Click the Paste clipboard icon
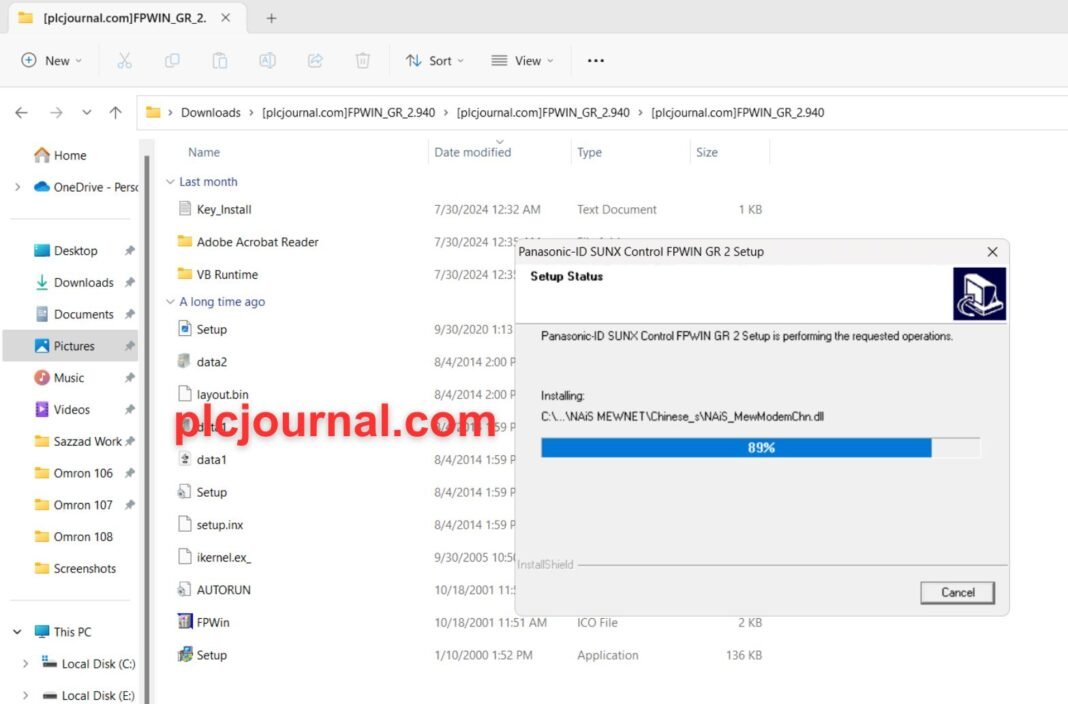This screenshot has height=704, width=1068. pos(219,61)
